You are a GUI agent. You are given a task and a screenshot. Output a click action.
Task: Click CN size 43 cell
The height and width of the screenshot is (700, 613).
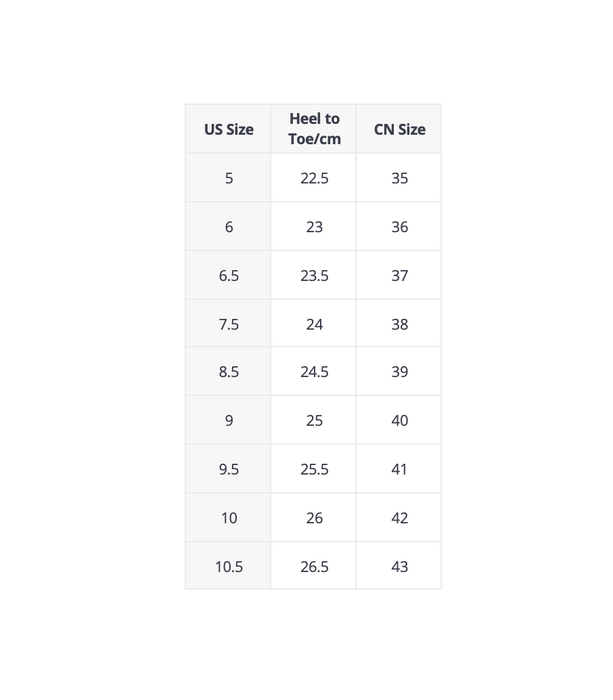(399, 566)
